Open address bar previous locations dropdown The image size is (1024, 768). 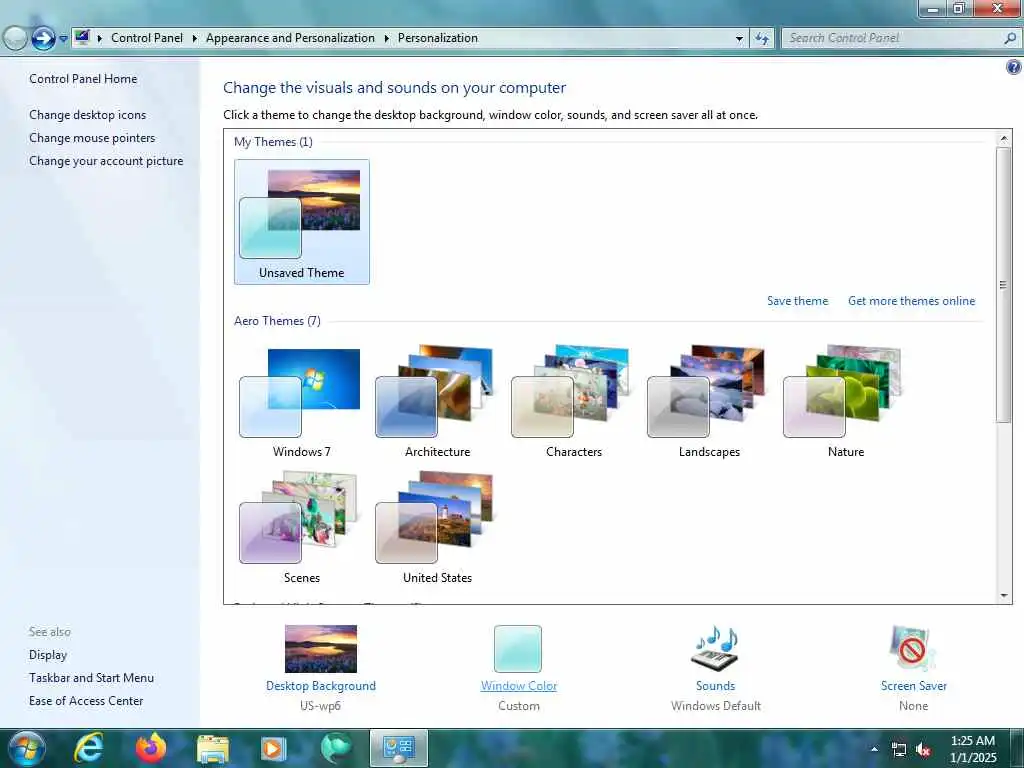click(x=739, y=39)
